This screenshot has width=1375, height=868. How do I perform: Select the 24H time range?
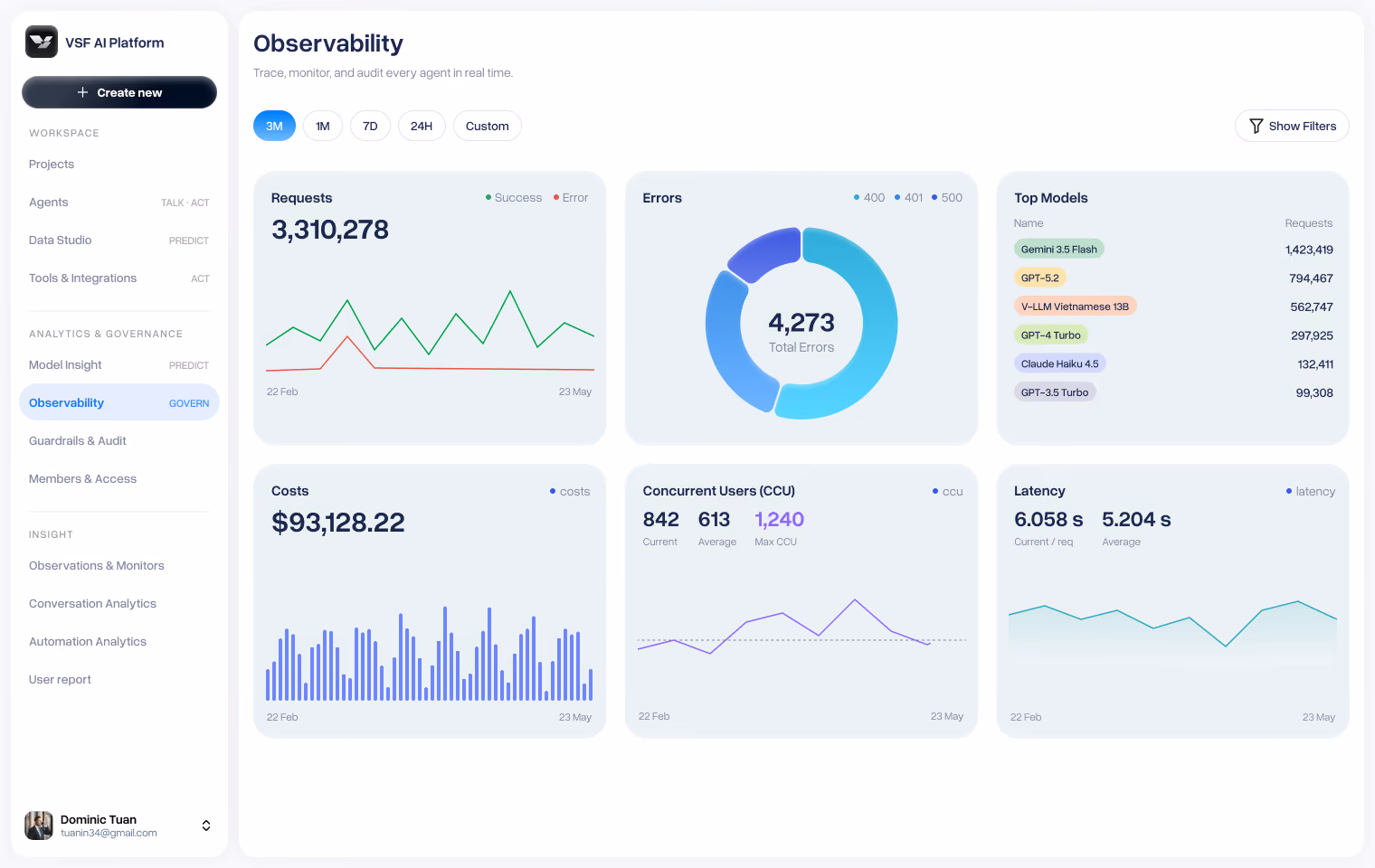[422, 126]
